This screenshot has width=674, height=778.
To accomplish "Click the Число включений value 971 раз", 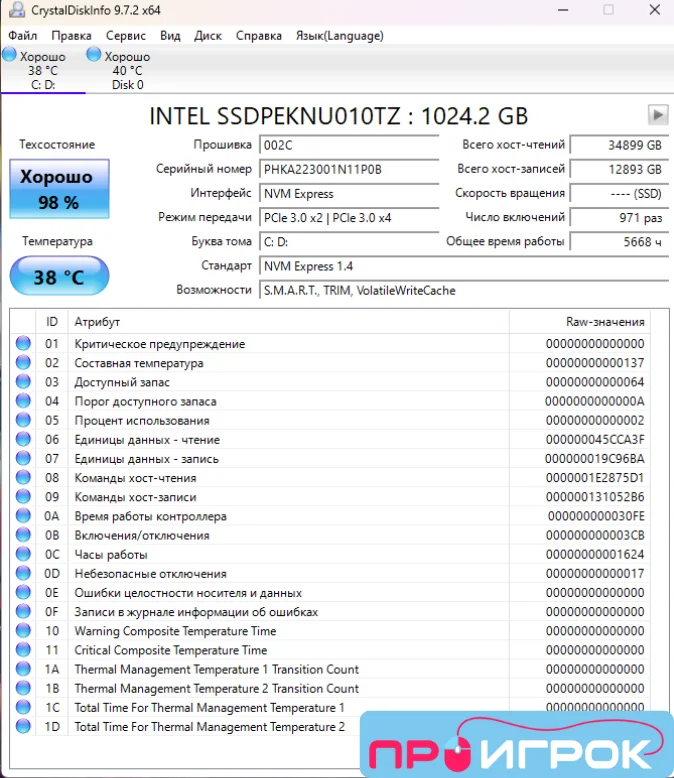I will click(x=619, y=218).
